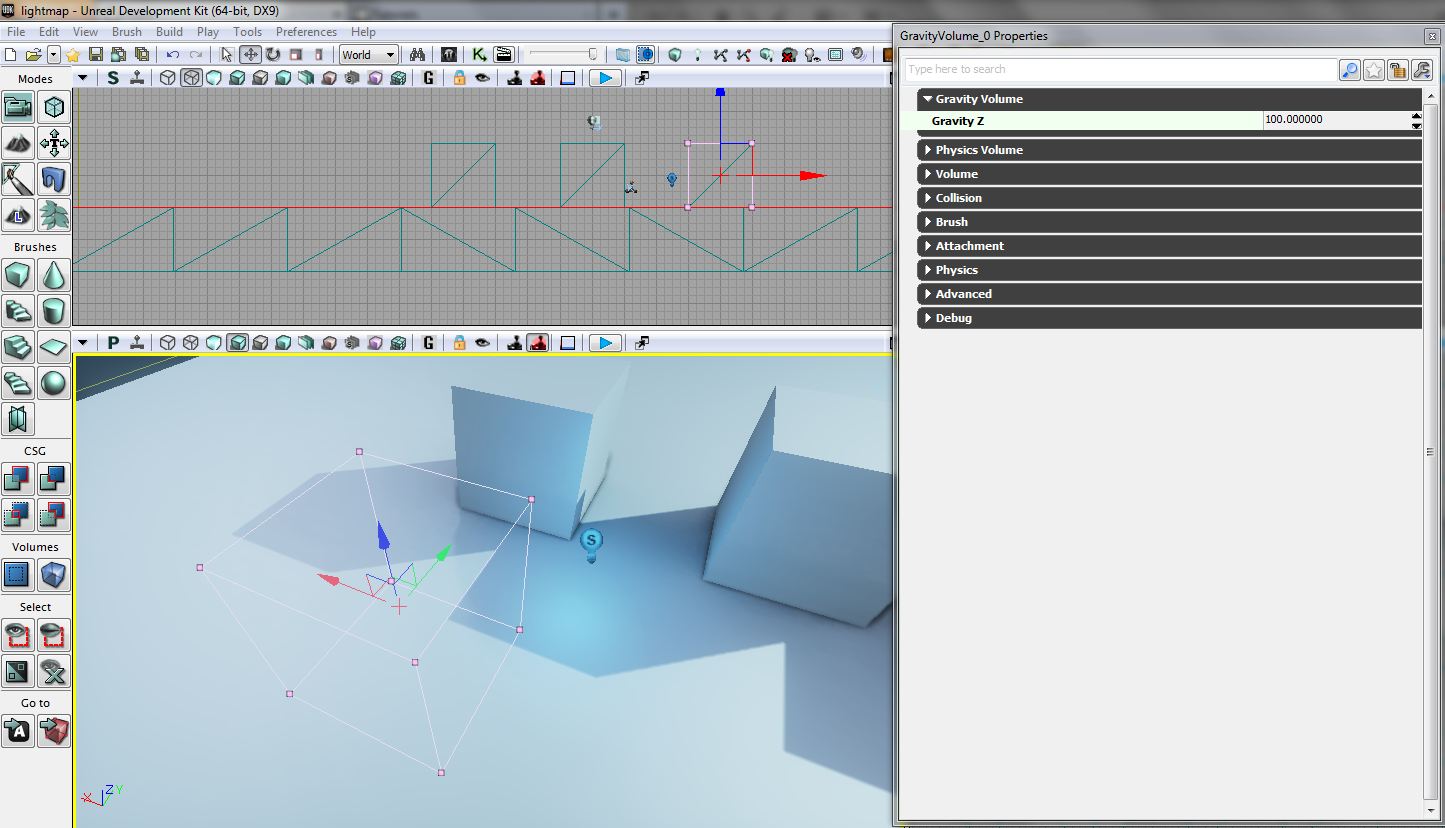Screen dimensions: 1445x828
Task: Toggle favorites star in properties panel
Action: 1374,70
